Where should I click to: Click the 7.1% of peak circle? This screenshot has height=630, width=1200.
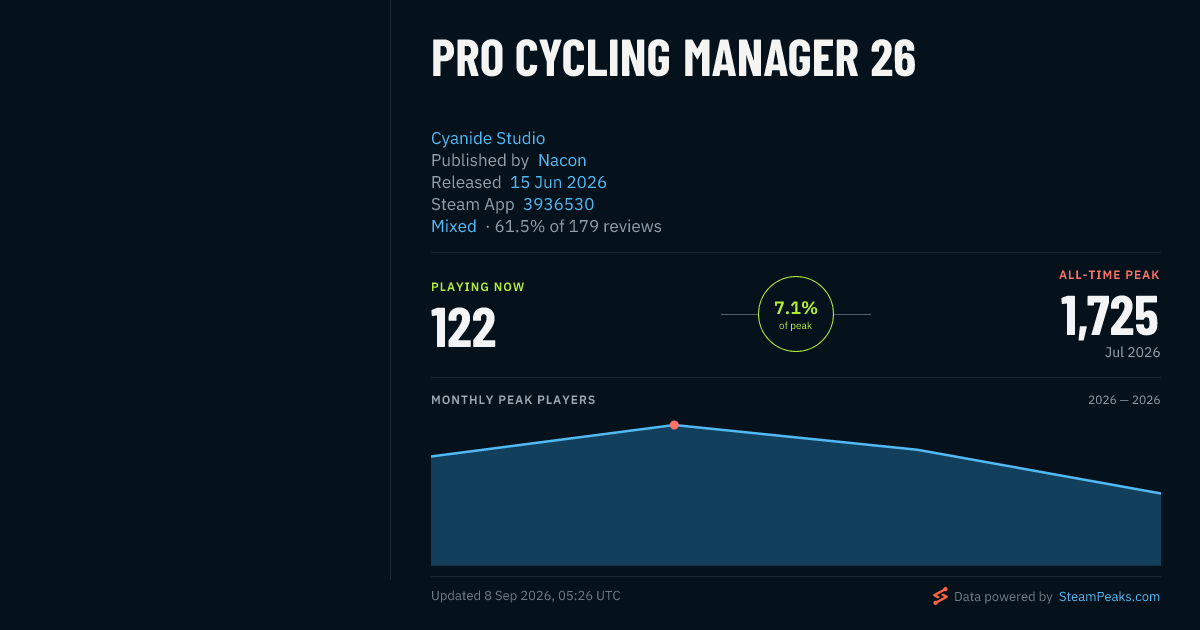[x=796, y=314]
